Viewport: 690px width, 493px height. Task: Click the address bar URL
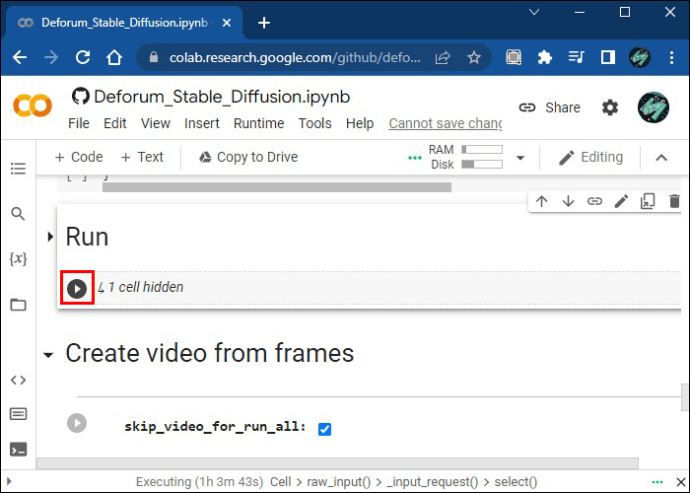[295, 58]
